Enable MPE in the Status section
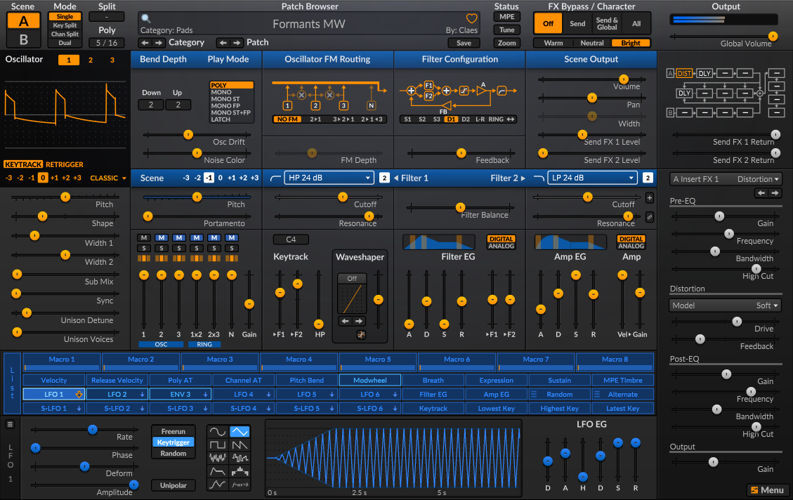793x500 pixels. [x=507, y=17]
